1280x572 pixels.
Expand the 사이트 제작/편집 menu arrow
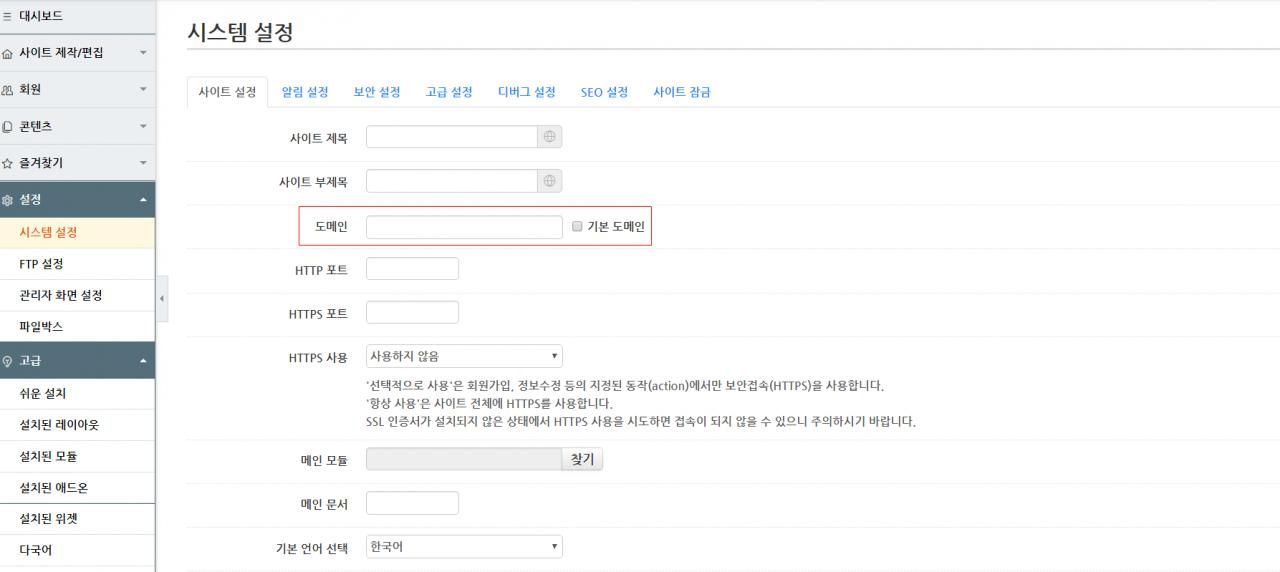(x=143, y=53)
